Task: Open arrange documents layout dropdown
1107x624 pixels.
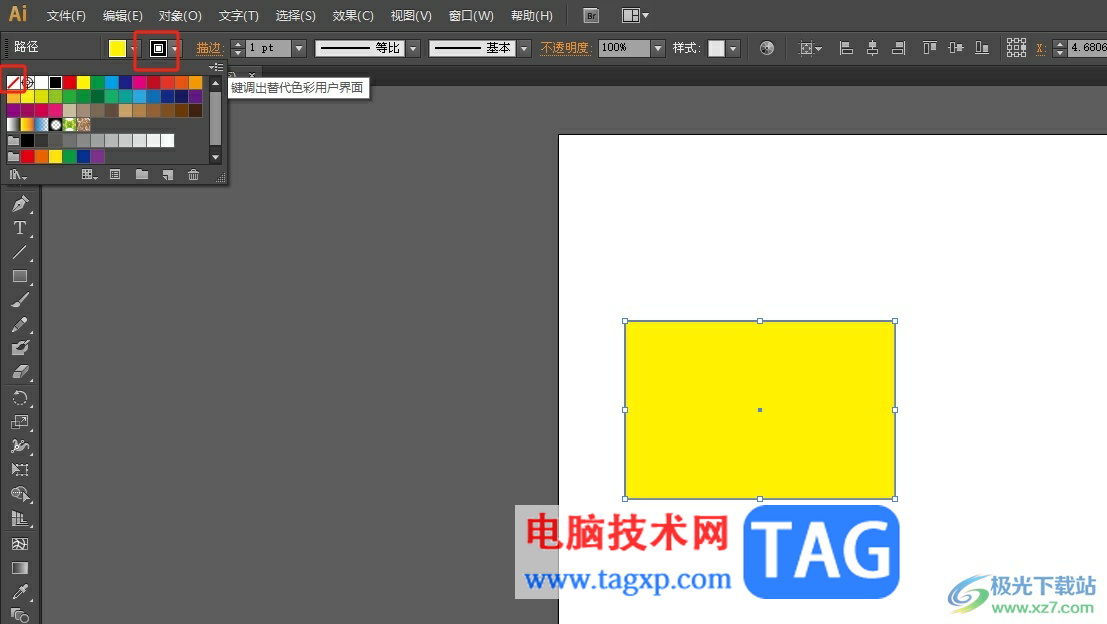Action: pyautogui.click(x=635, y=16)
